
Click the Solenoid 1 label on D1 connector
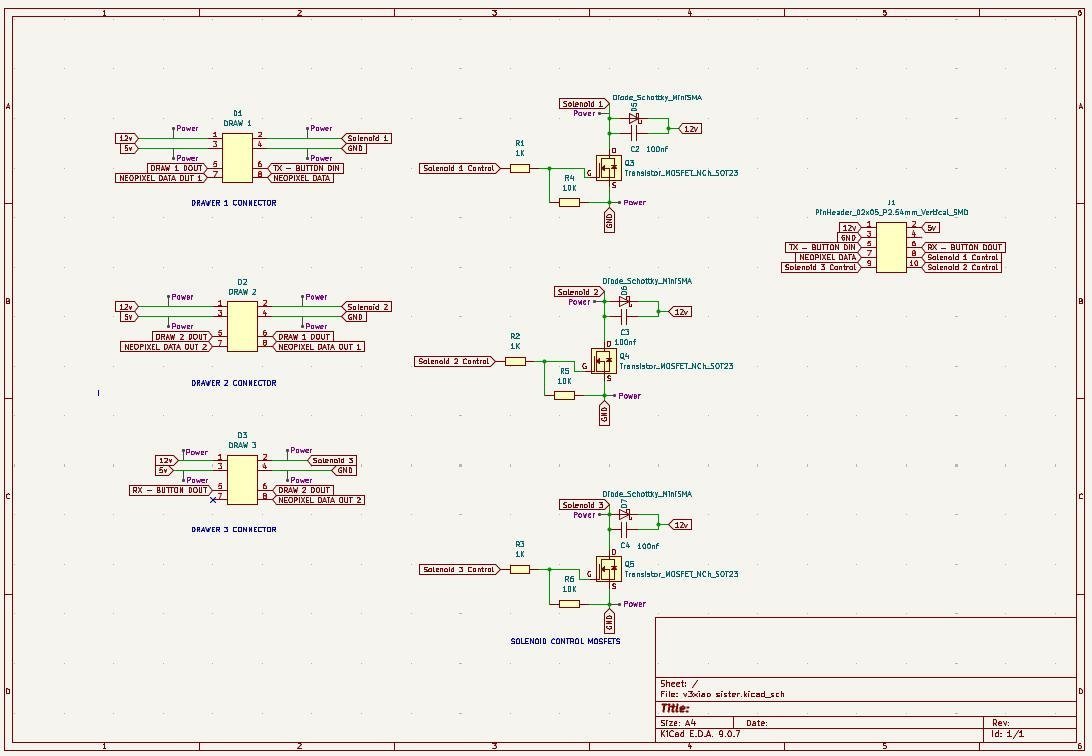[367, 139]
